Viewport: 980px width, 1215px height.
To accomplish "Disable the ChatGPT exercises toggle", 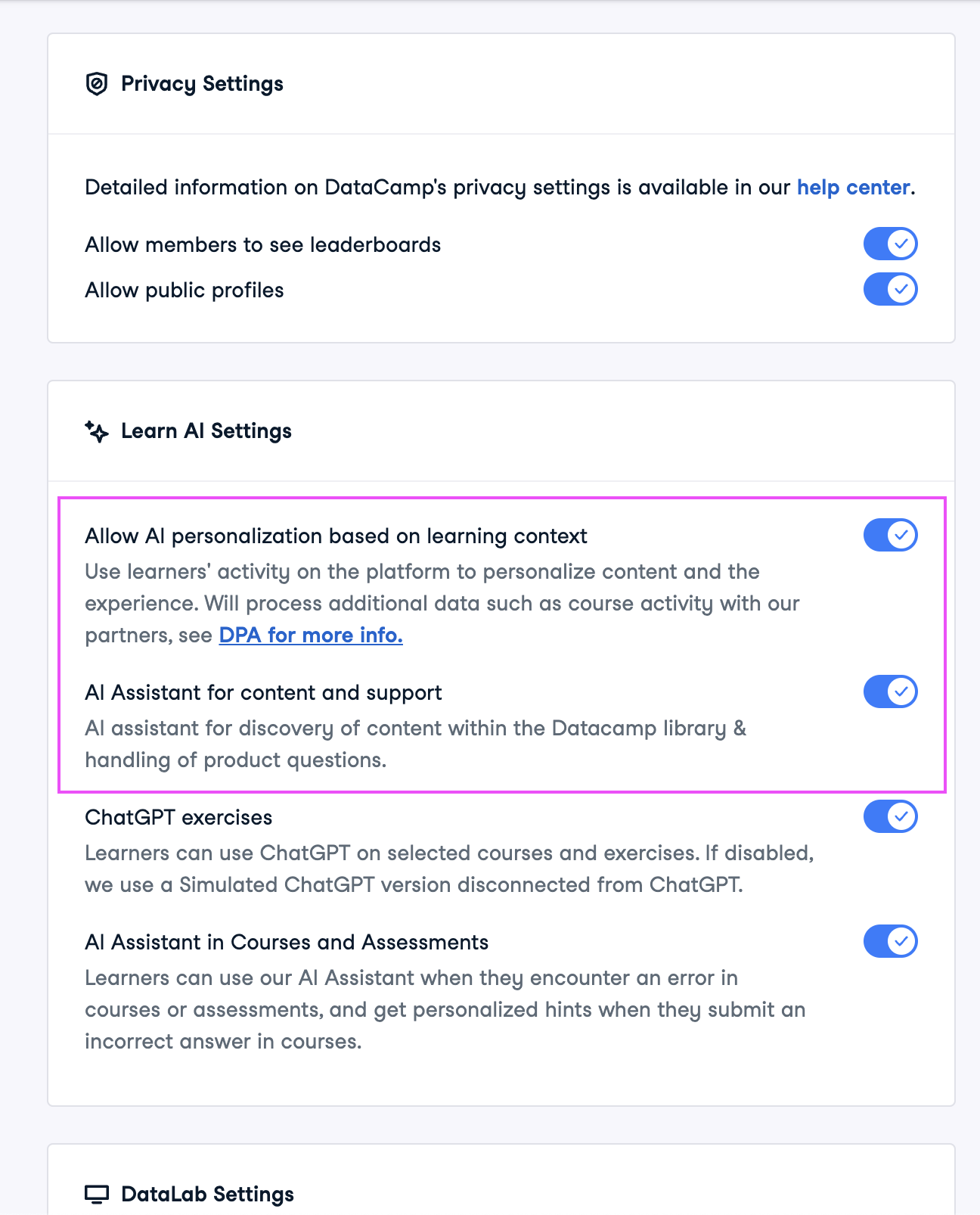I will coord(890,817).
